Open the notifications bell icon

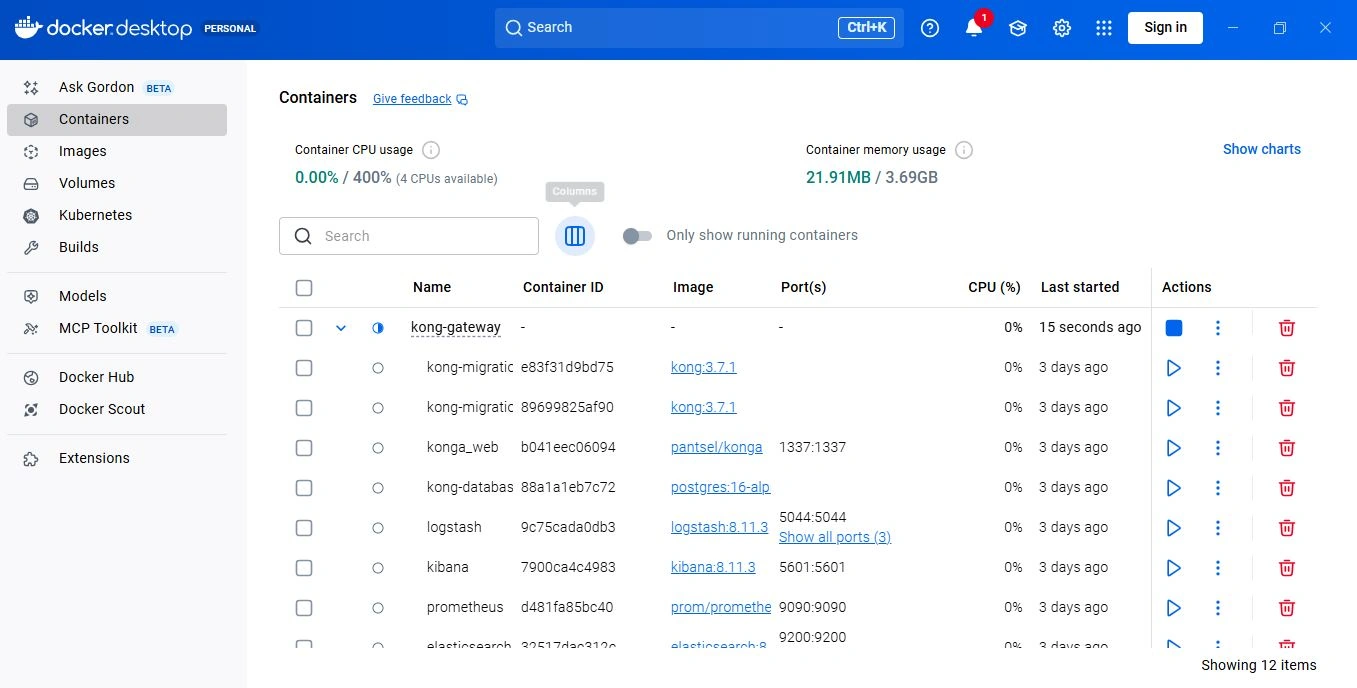coord(974,28)
